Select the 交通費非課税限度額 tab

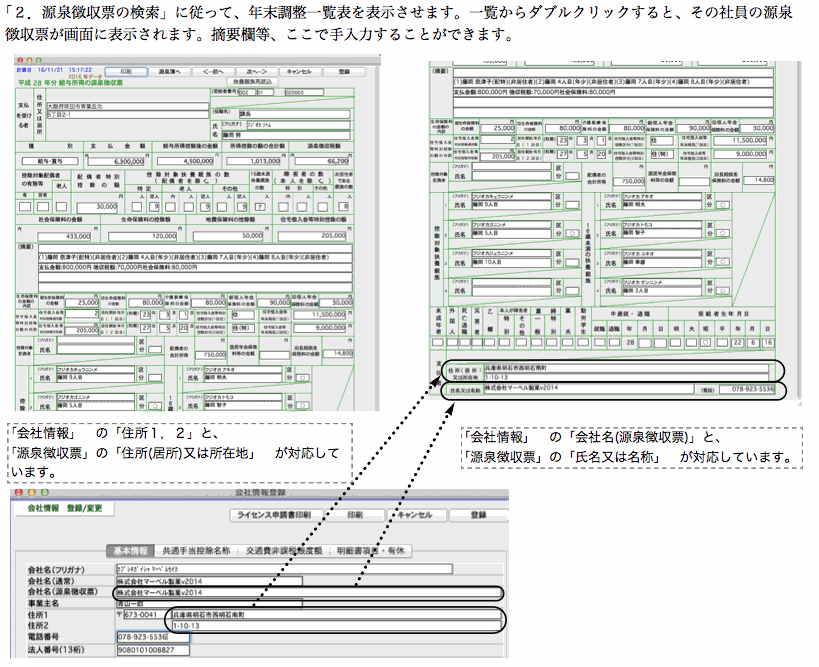(x=276, y=550)
